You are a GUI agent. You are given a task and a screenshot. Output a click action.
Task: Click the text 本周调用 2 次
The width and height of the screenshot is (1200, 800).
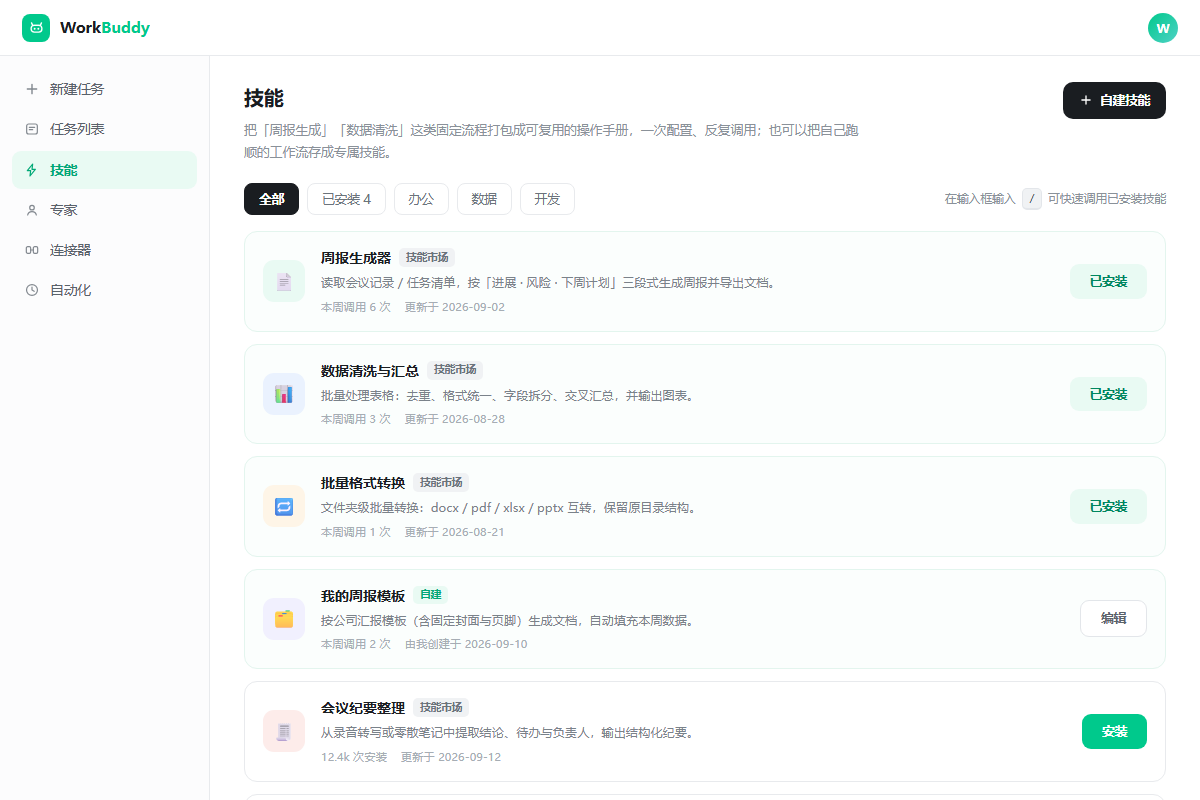point(356,644)
